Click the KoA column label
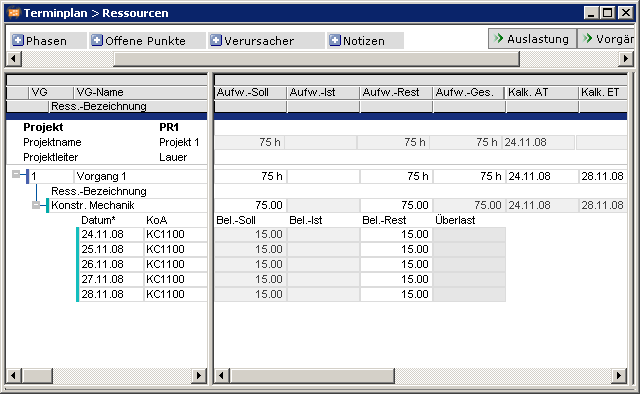This screenshot has width=640, height=394. pyautogui.click(x=157, y=220)
